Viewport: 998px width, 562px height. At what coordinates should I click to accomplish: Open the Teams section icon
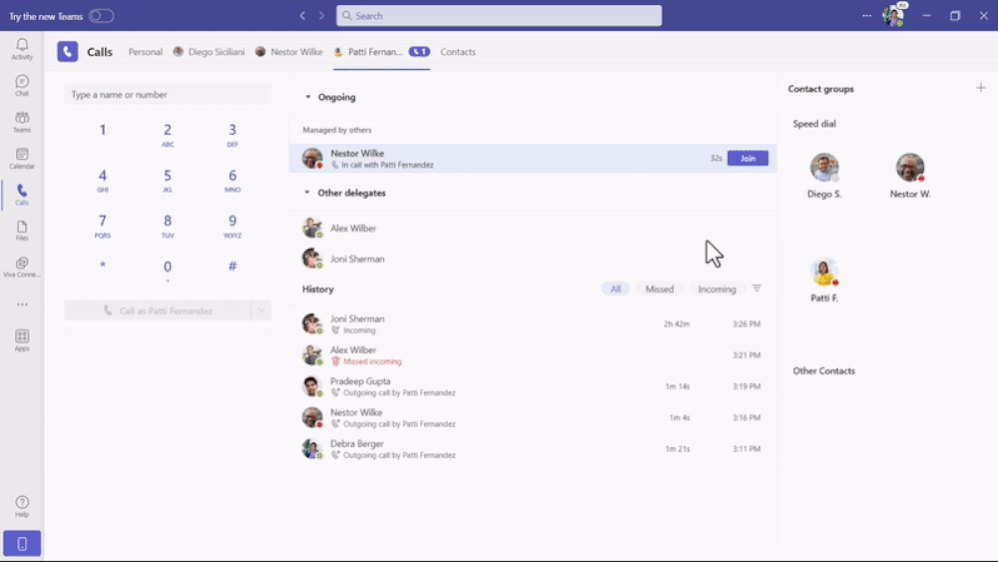22,122
